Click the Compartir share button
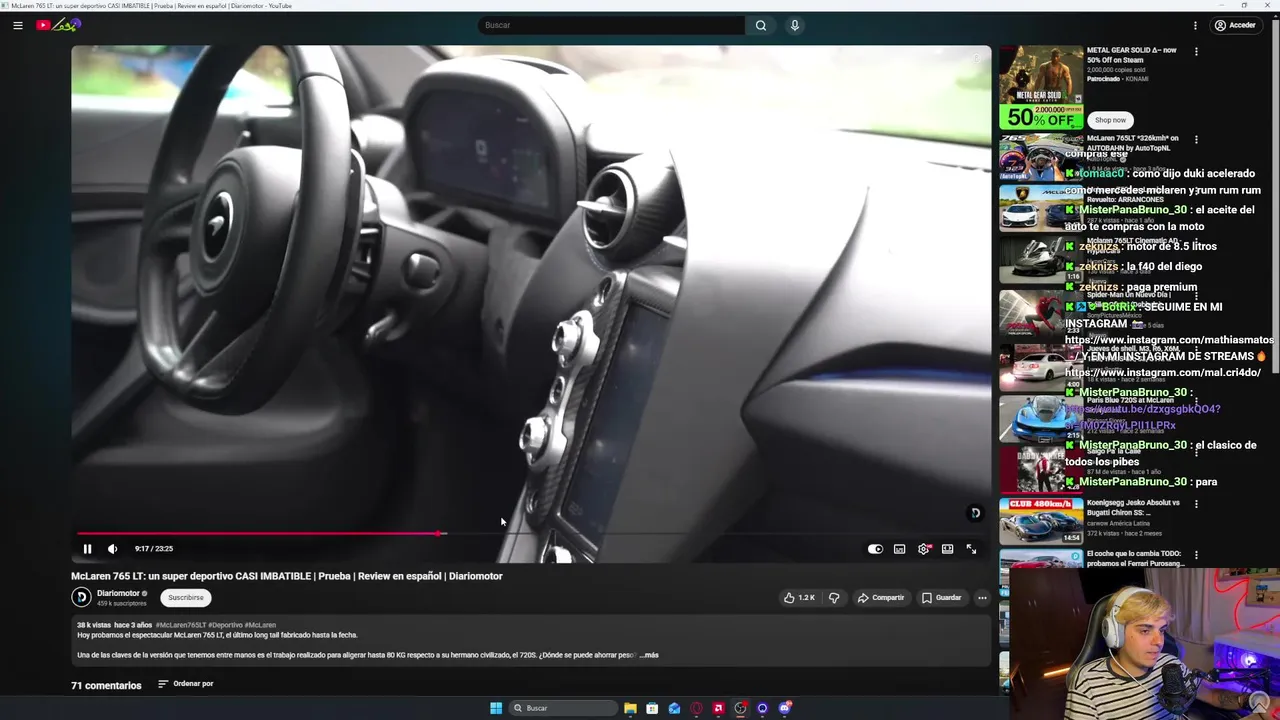This screenshot has width=1280, height=720. (881, 597)
